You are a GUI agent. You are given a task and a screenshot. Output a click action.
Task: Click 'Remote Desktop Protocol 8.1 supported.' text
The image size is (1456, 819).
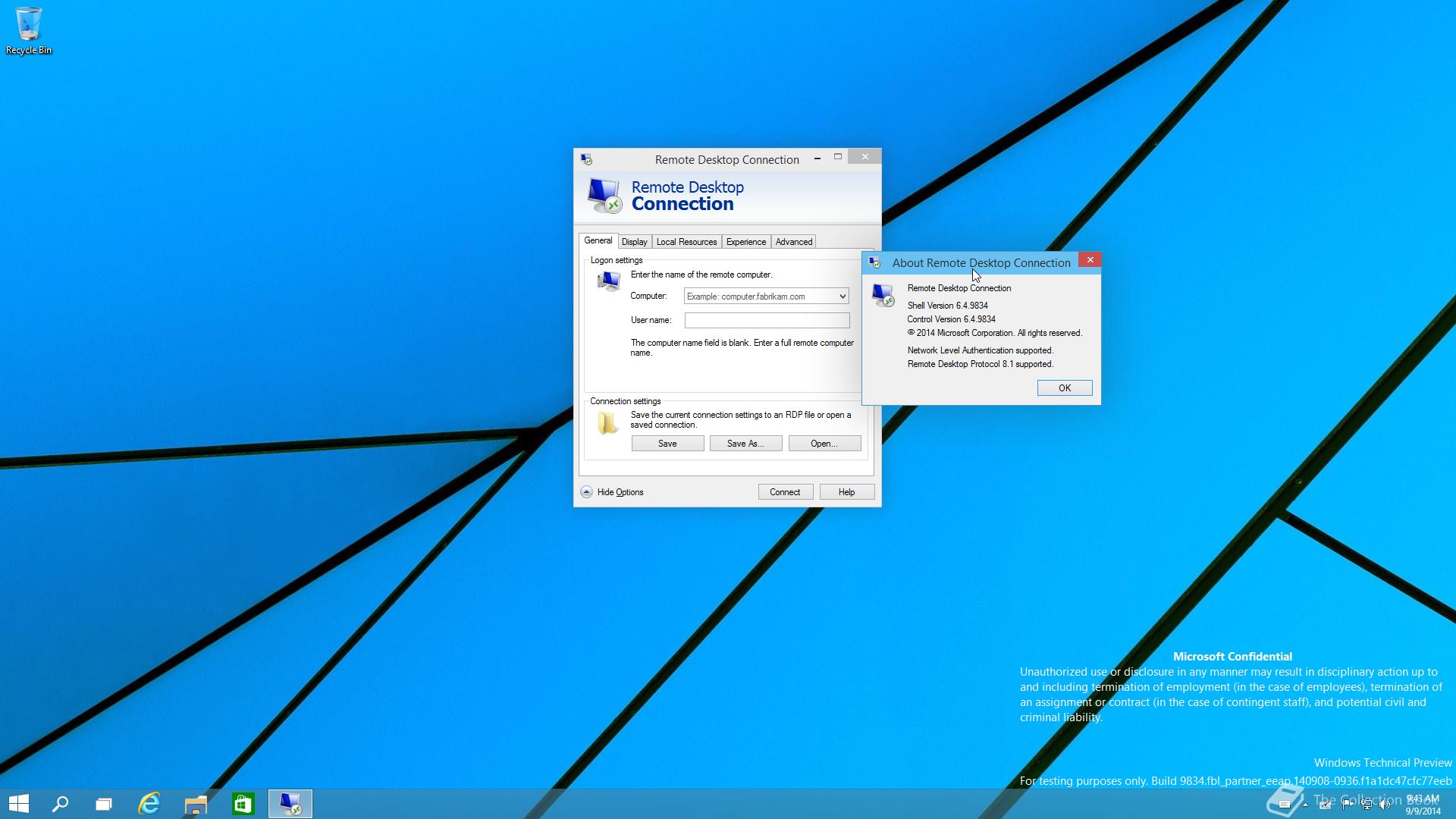pos(980,364)
